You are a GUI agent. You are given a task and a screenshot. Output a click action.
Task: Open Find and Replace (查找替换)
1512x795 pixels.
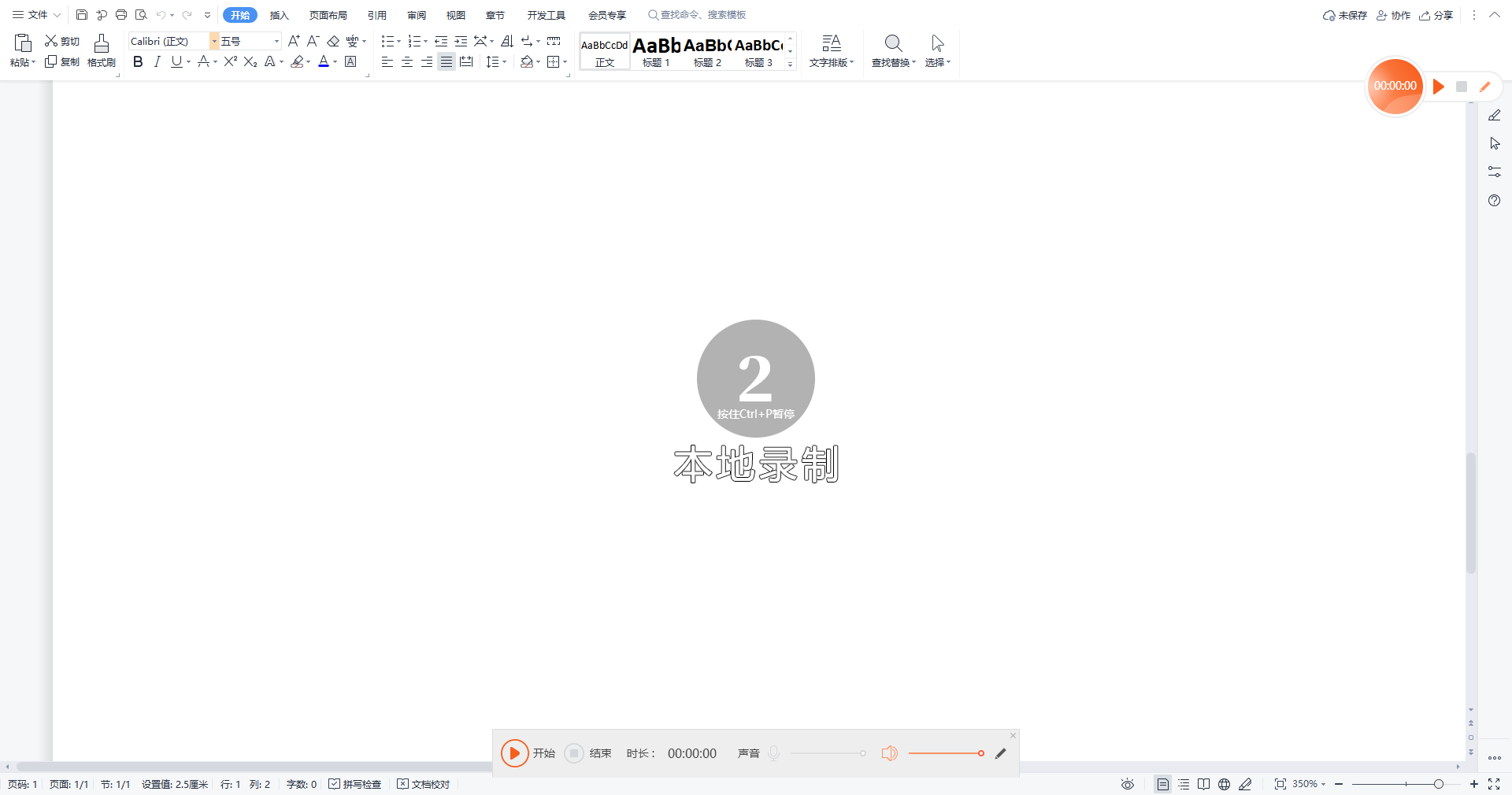coord(893,51)
